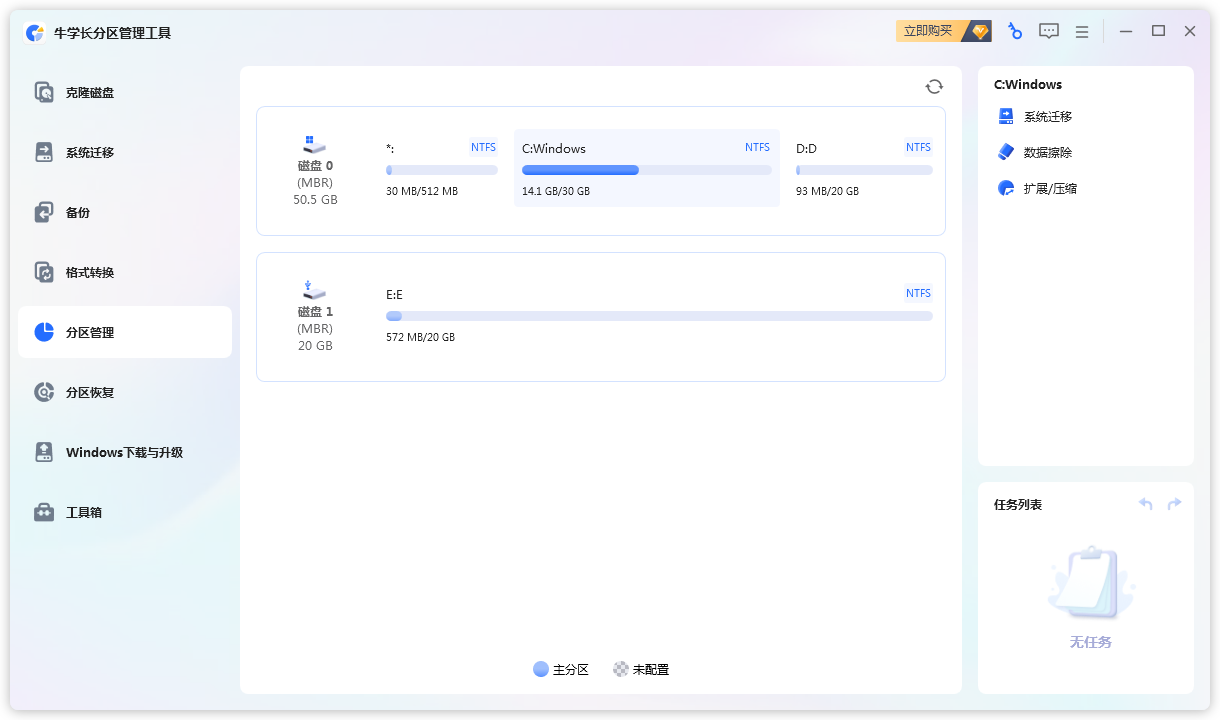Click the undo arrow in task list

pos(1146,504)
